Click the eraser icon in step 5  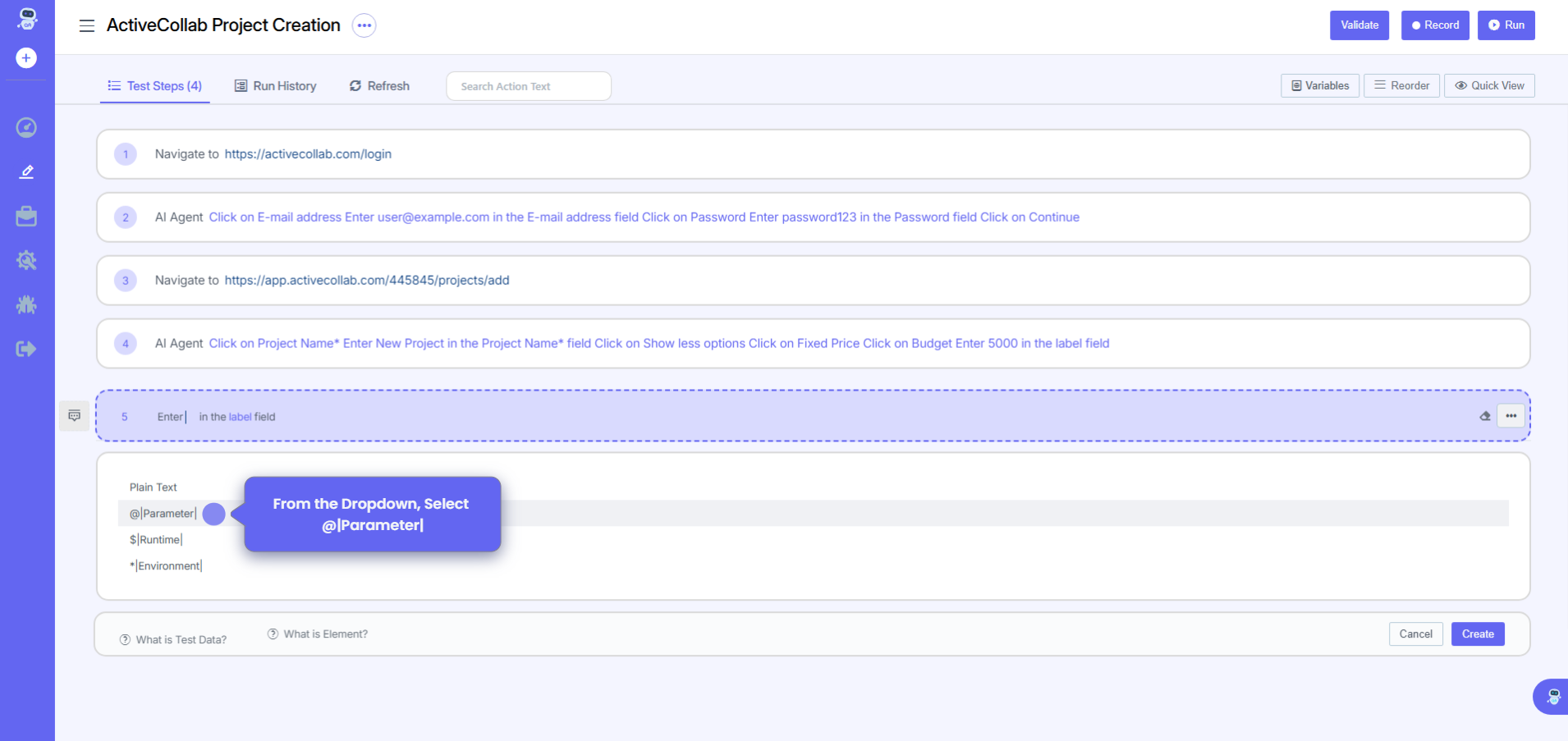[x=1484, y=416]
